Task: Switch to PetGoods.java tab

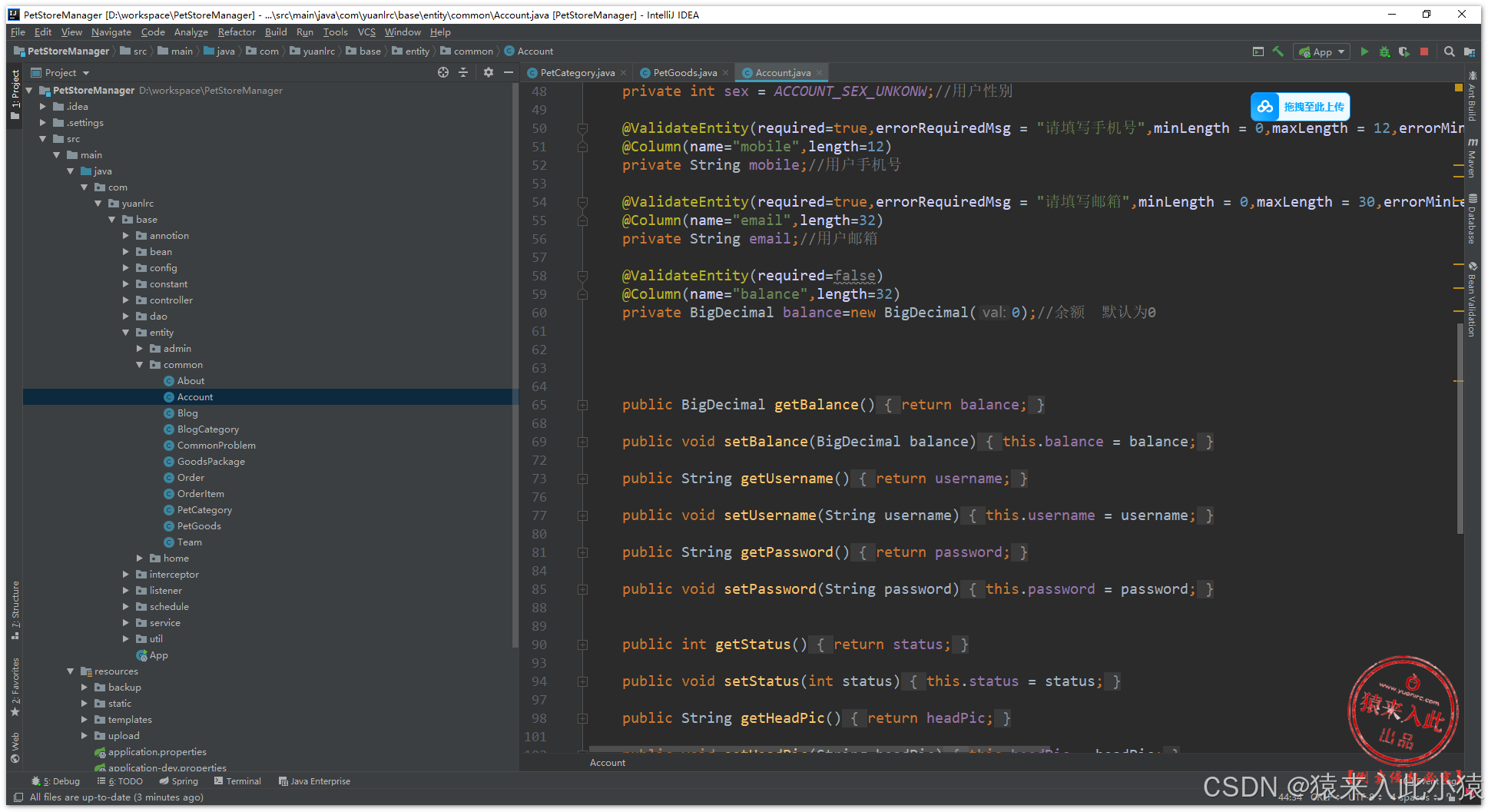Action: click(684, 73)
